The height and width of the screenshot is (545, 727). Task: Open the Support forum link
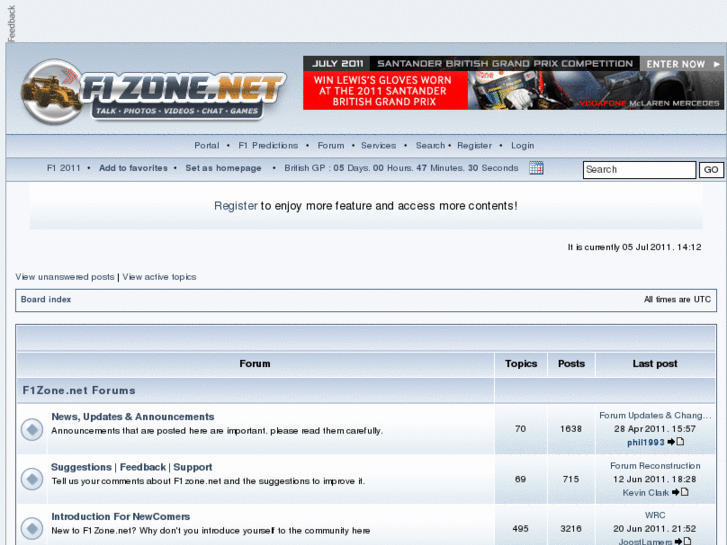click(x=193, y=467)
